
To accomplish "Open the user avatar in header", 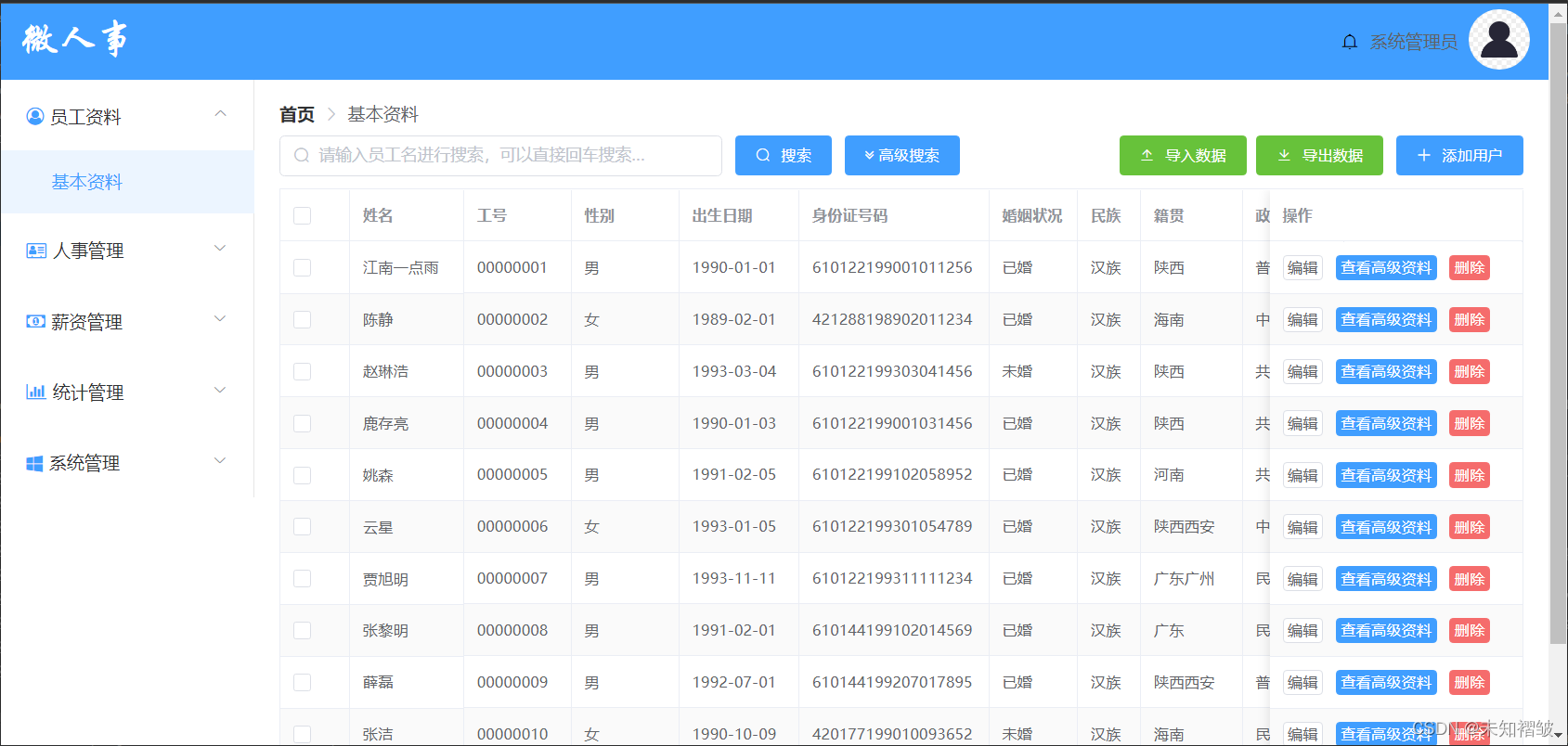I will coord(1499,40).
